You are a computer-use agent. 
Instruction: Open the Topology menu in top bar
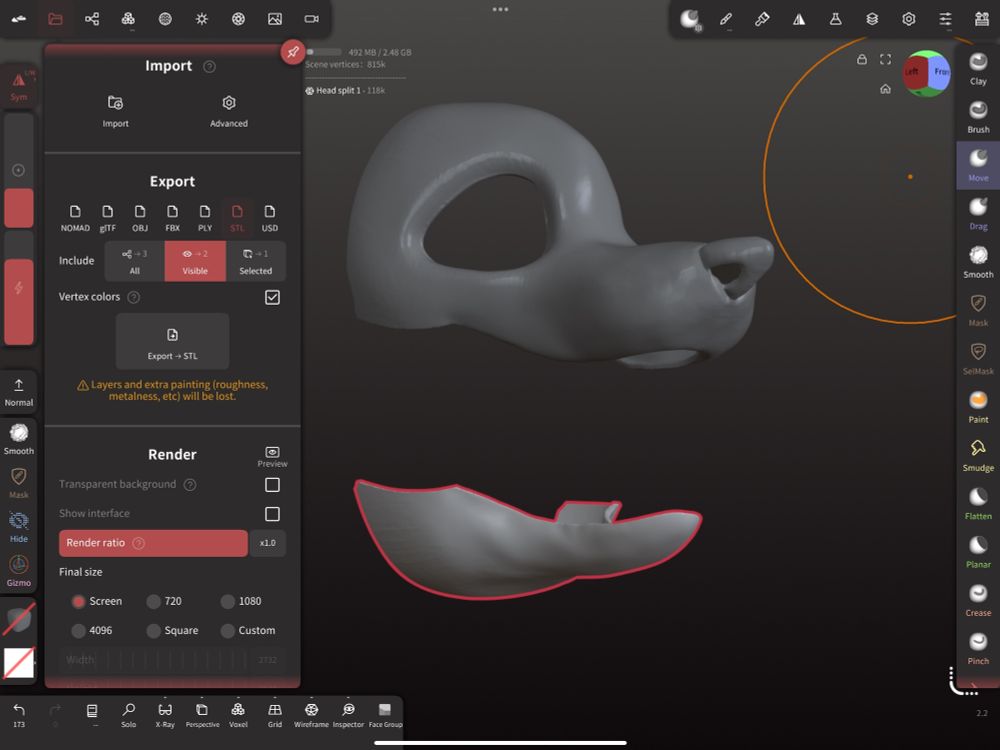pyautogui.click(x=128, y=18)
